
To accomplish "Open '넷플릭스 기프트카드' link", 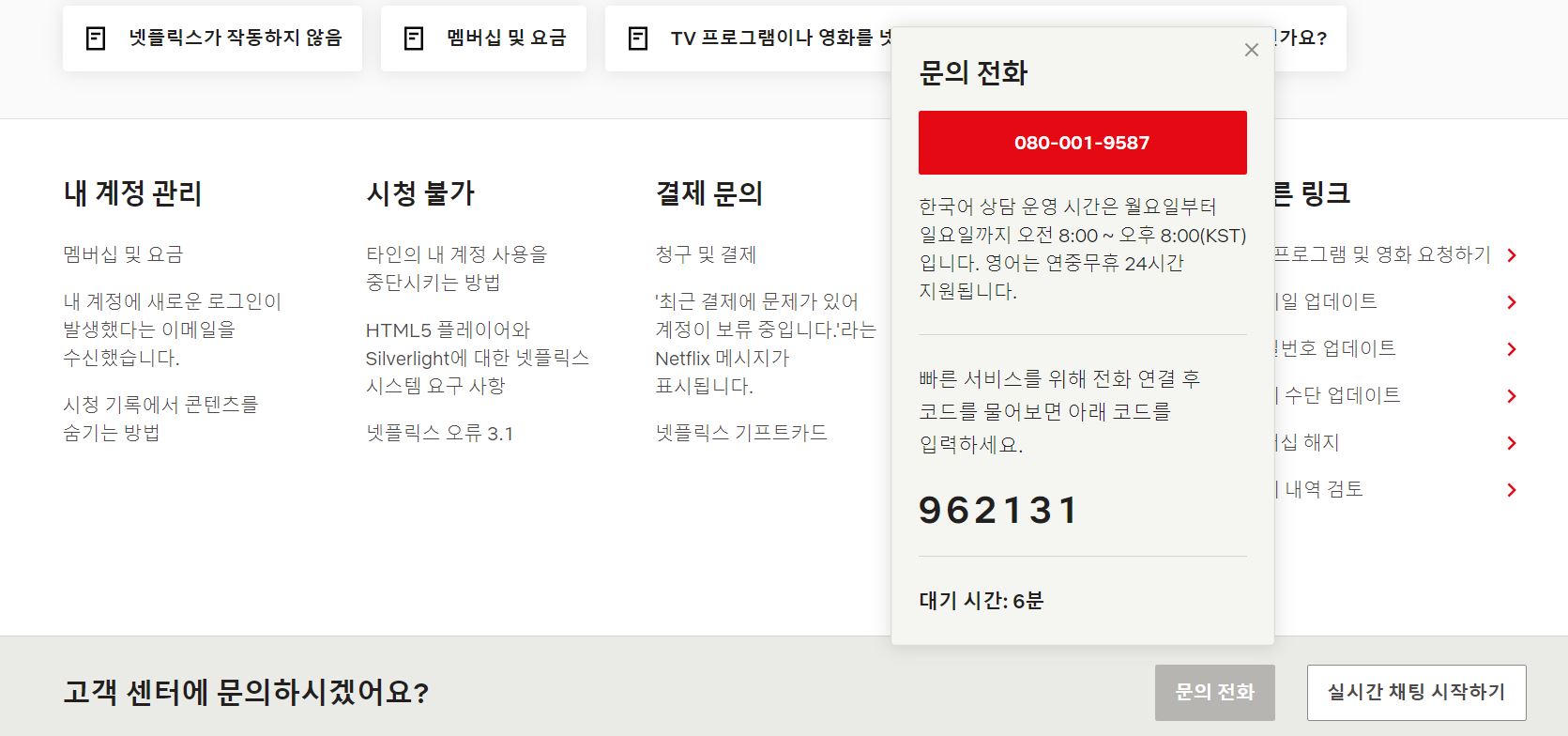I will [x=741, y=433].
